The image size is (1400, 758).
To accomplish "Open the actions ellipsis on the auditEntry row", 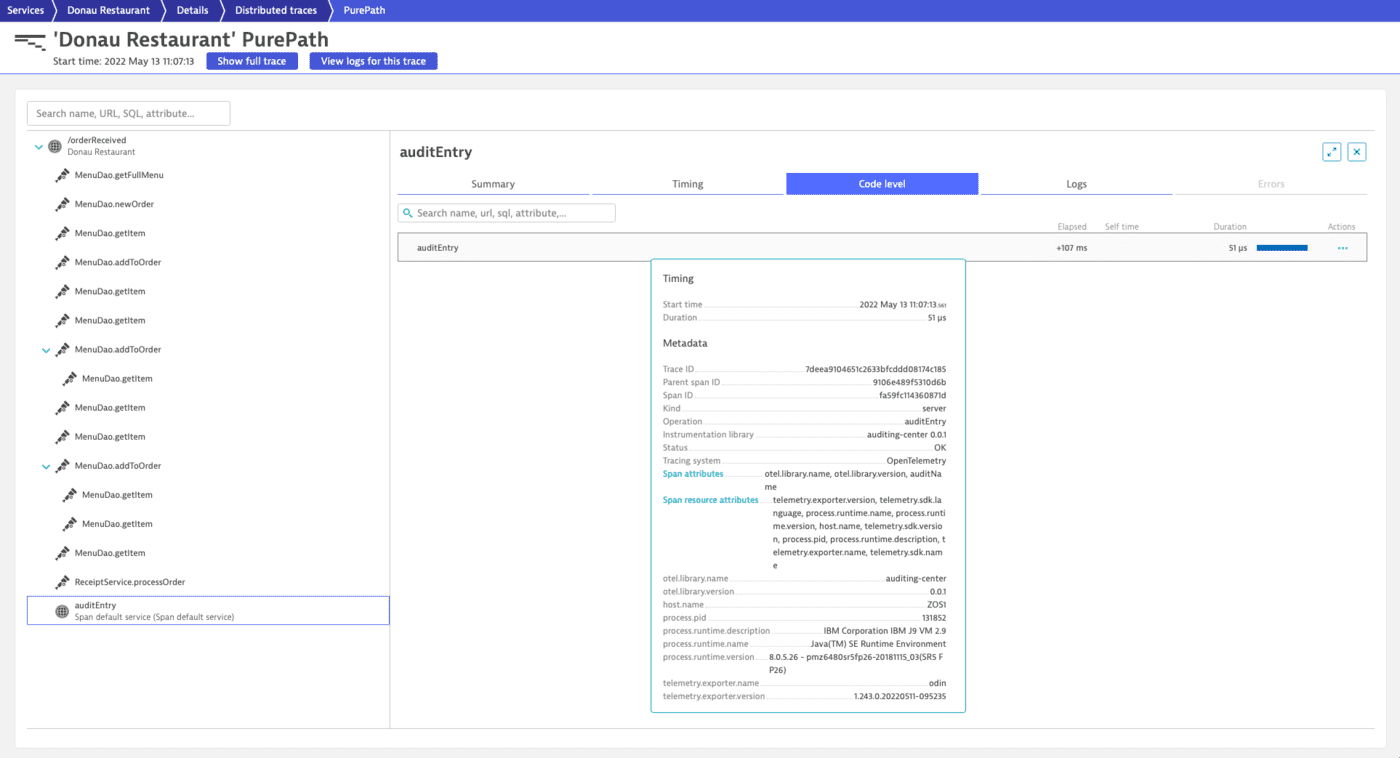I will coord(1341,247).
